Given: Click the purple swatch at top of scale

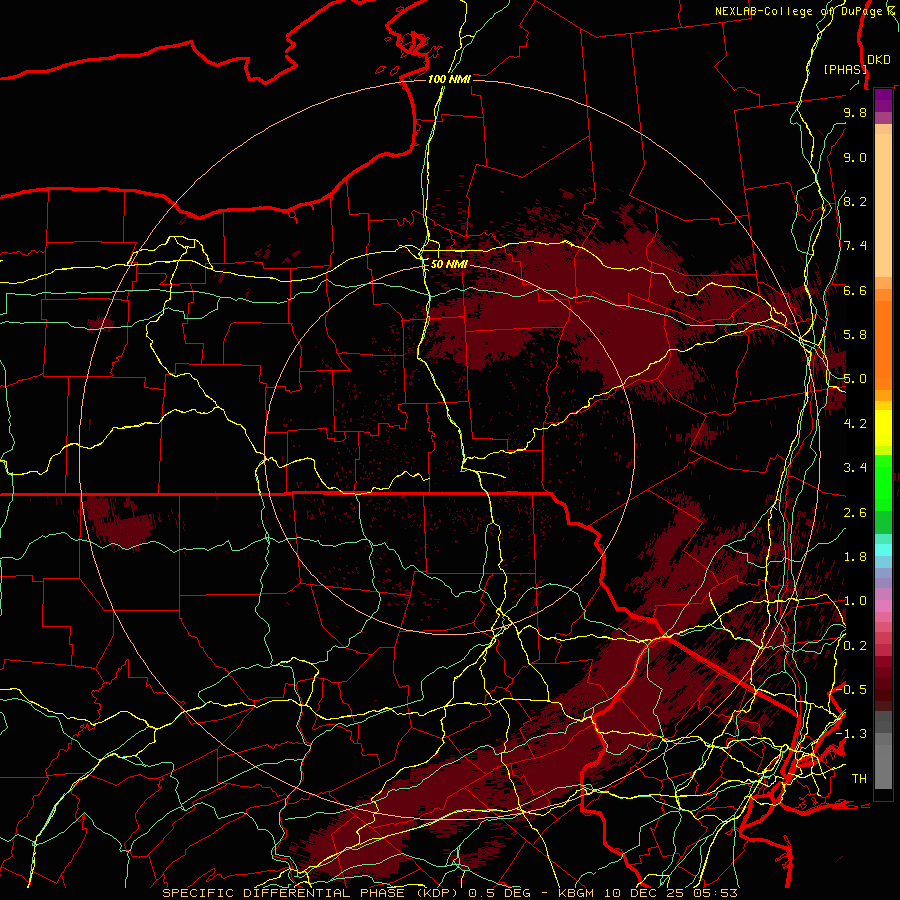Looking at the screenshot, I should pos(883,100).
